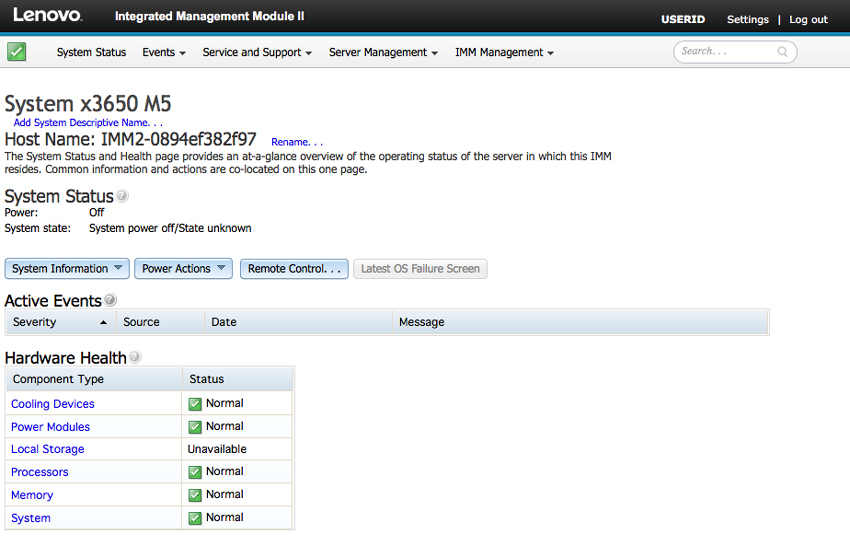
Task: Click the Remote Control button
Action: point(294,268)
